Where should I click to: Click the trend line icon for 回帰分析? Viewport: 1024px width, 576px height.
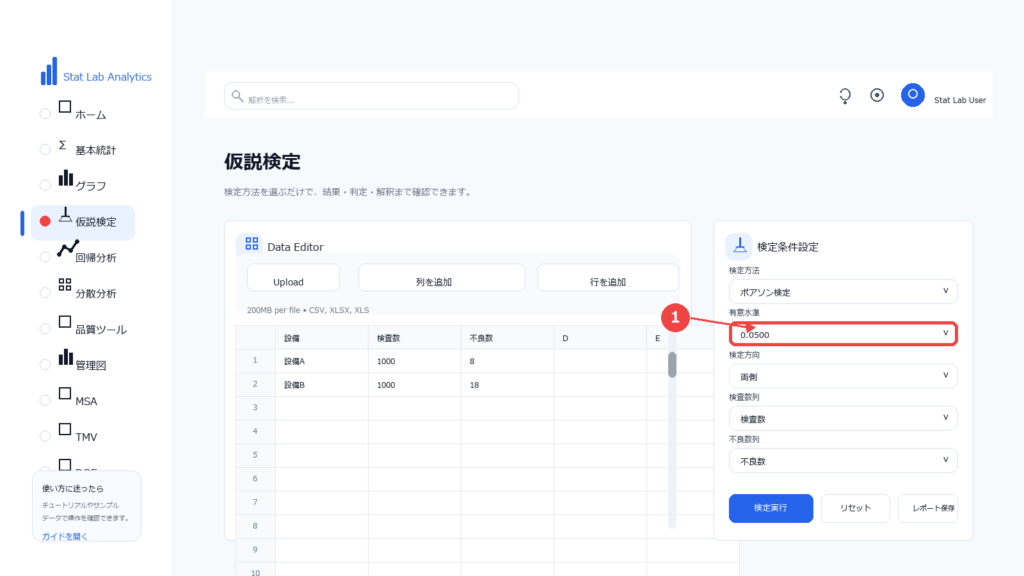(68, 249)
